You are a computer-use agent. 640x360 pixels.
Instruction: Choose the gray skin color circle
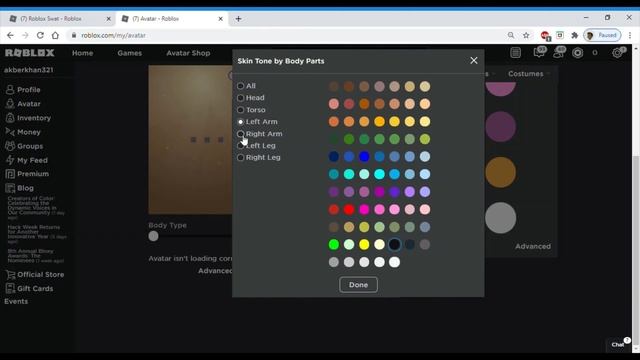(500, 218)
